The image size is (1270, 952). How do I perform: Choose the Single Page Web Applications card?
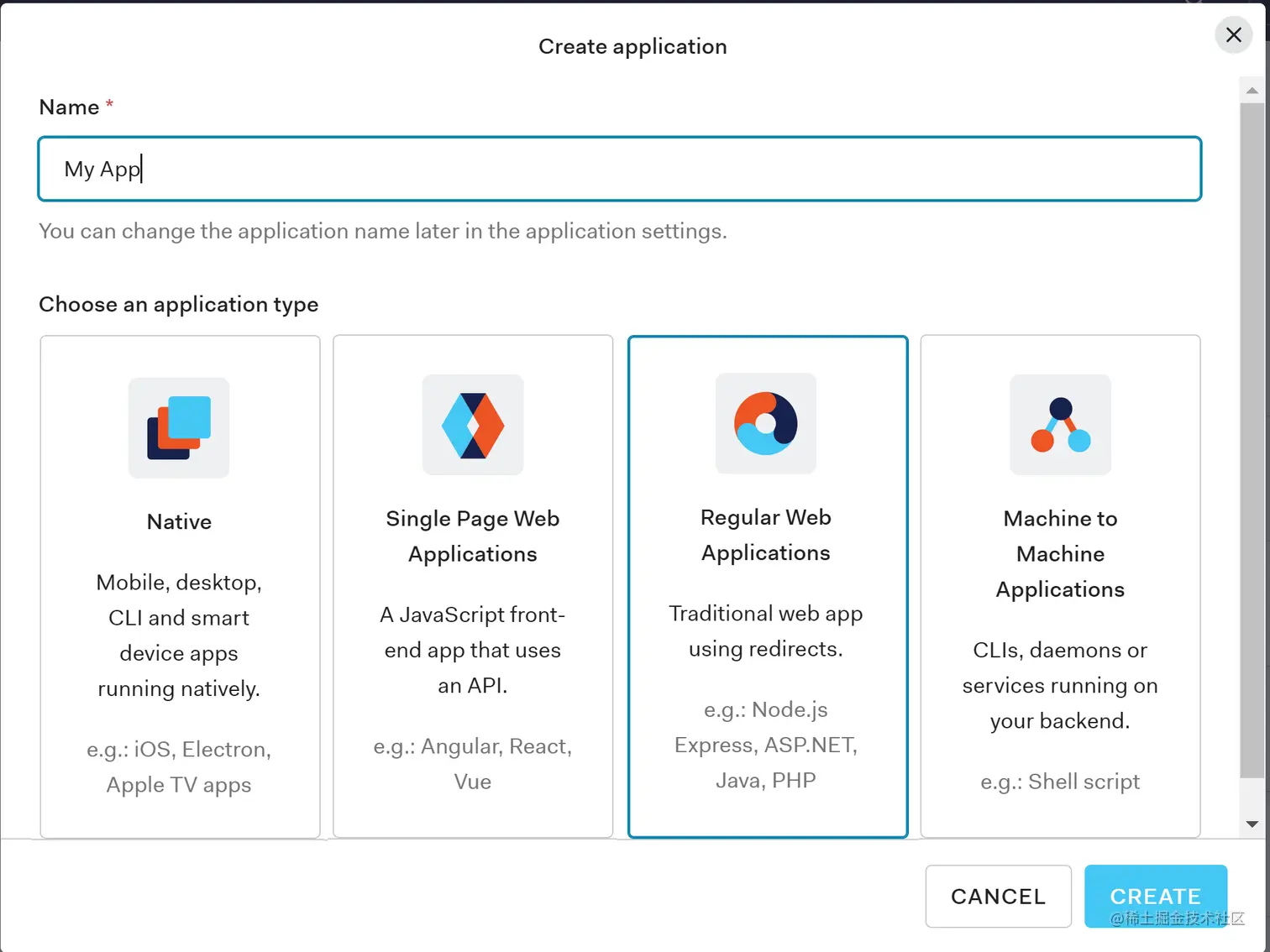click(x=472, y=586)
